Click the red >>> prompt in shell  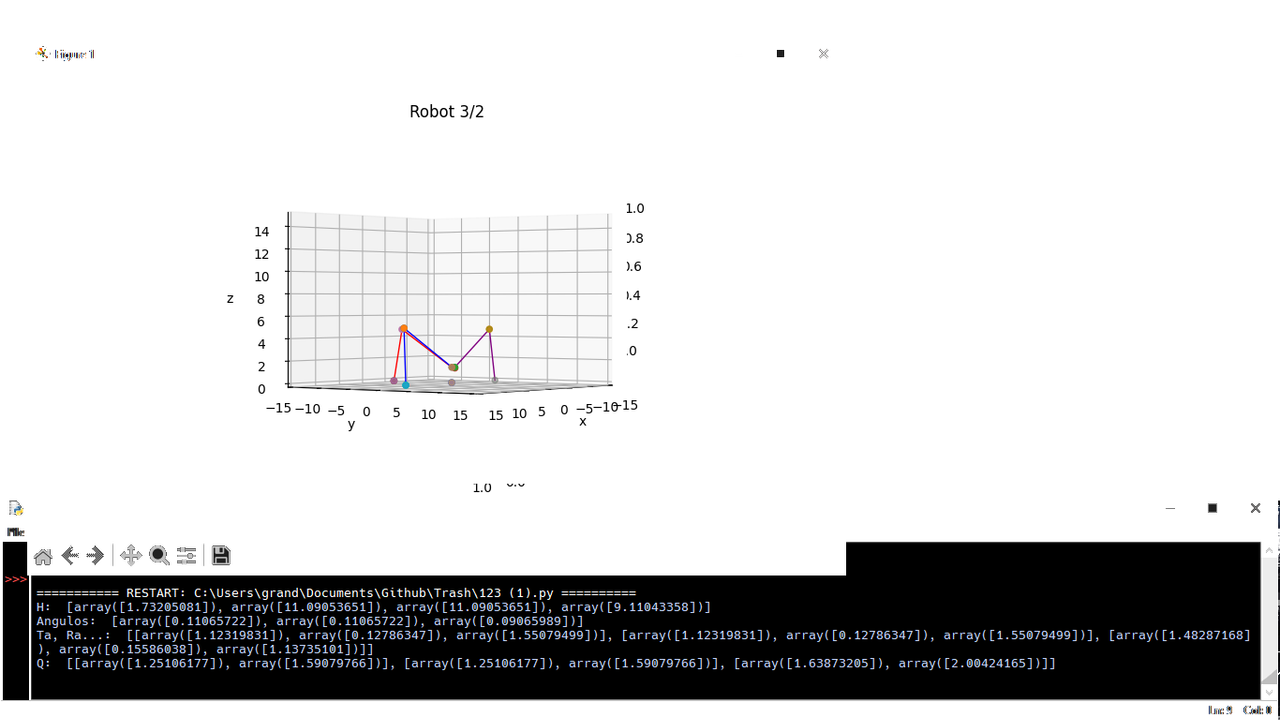[x=16, y=579]
